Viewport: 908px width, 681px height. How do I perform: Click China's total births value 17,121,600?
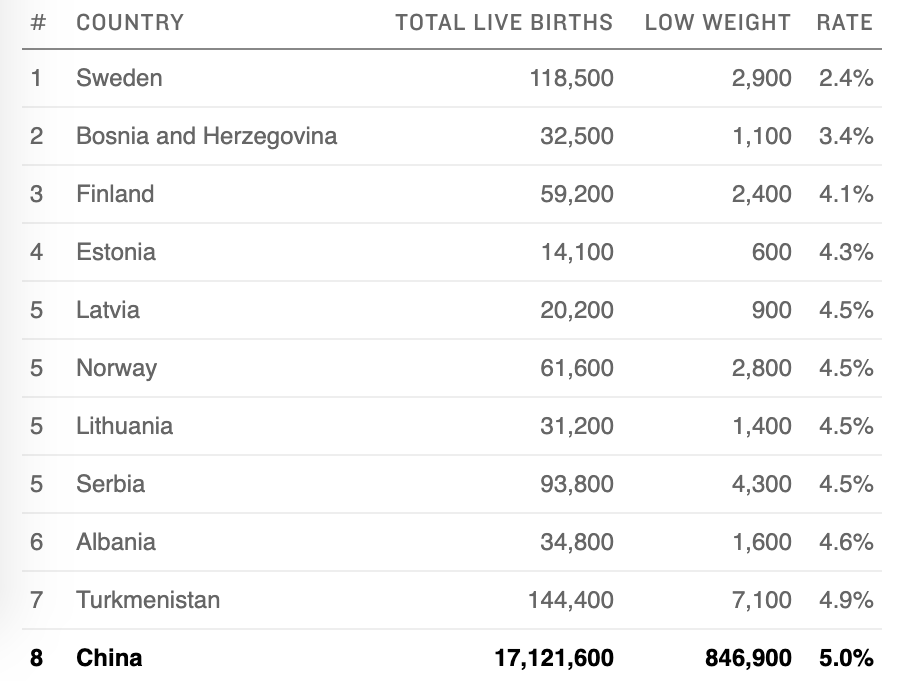[x=554, y=658]
